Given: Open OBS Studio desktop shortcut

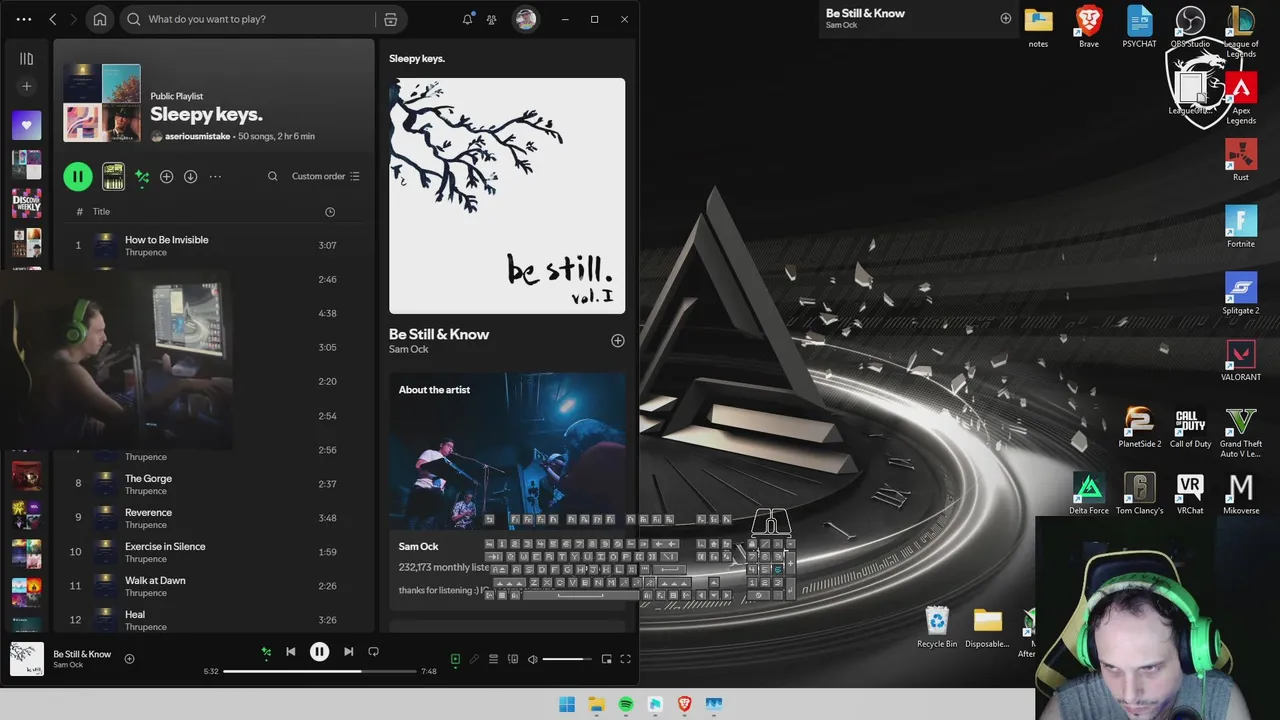Looking at the screenshot, I should coord(1190,26).
